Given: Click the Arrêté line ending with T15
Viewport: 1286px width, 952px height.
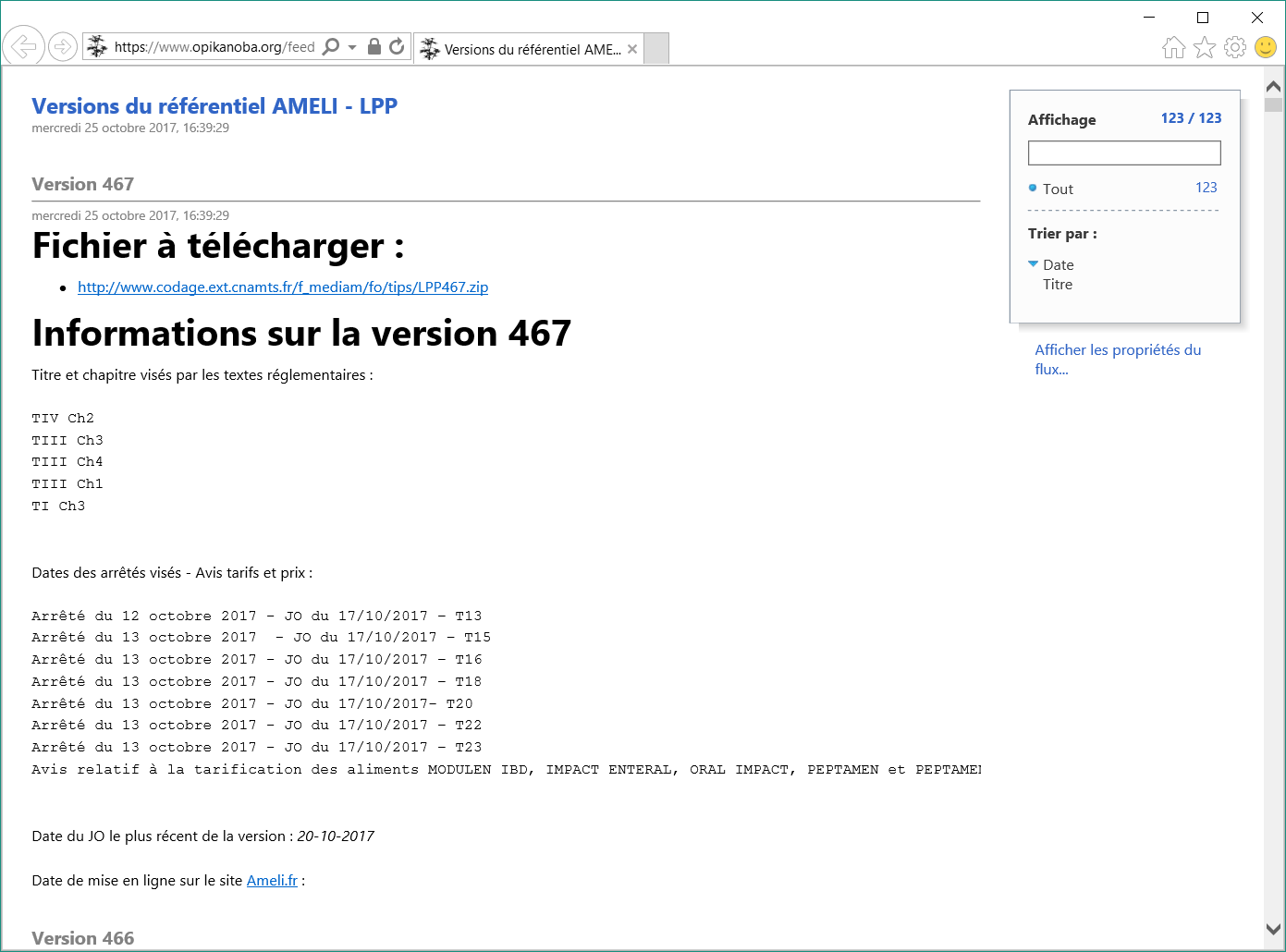Looking at the screenshot, I should tap(262, 638).
